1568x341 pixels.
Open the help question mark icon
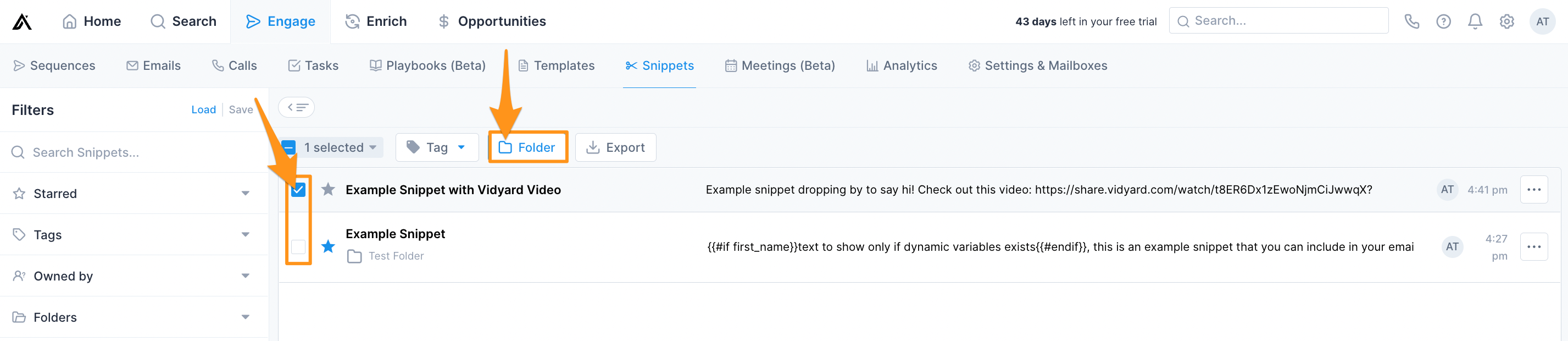click(1443, 21)
